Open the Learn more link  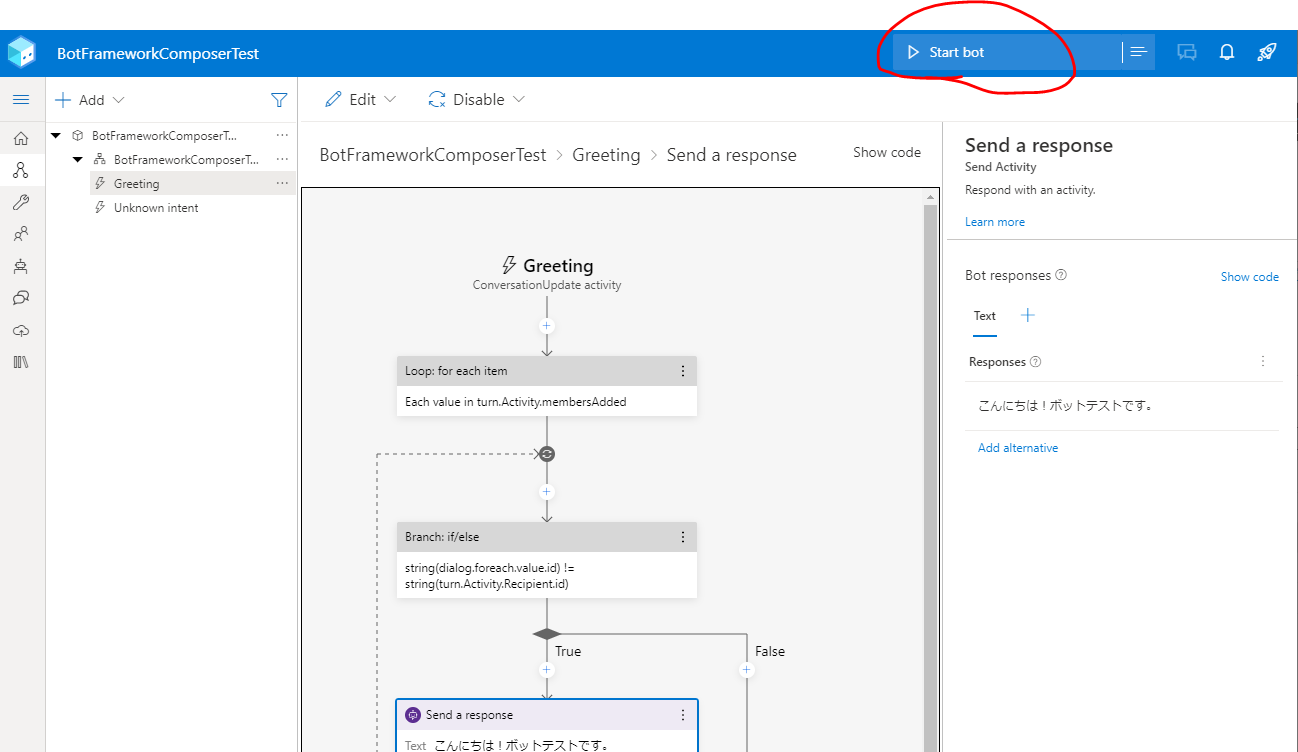[995, 222]
